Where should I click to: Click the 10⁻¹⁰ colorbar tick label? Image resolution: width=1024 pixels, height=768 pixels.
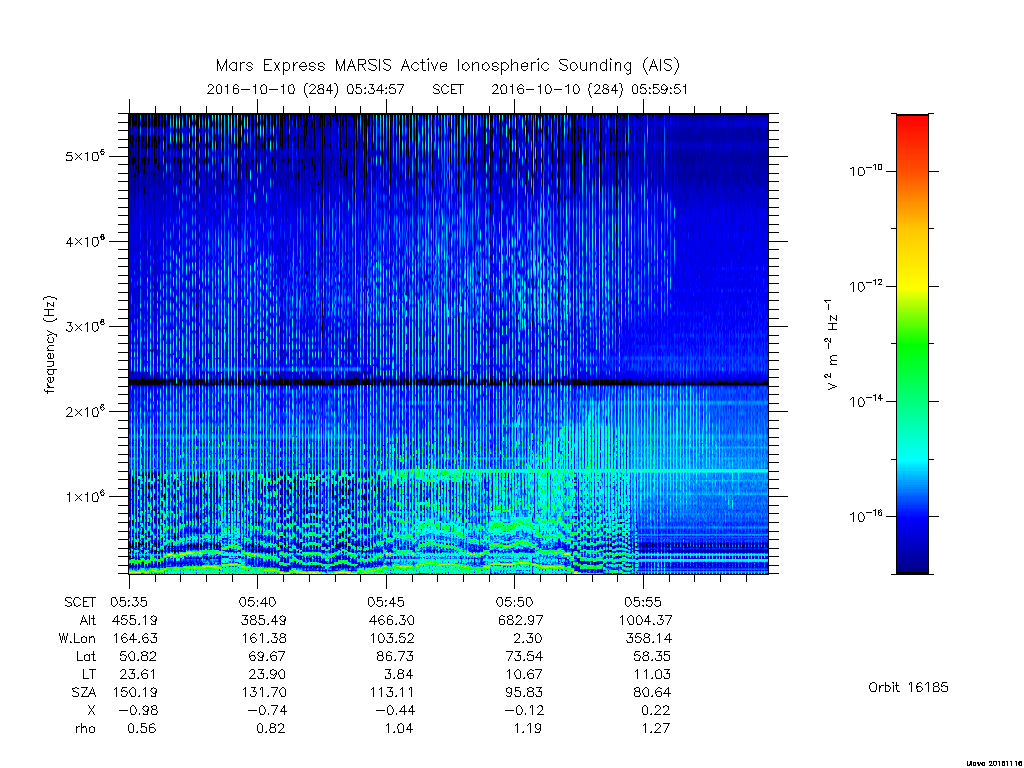click(x=865, y=171)
